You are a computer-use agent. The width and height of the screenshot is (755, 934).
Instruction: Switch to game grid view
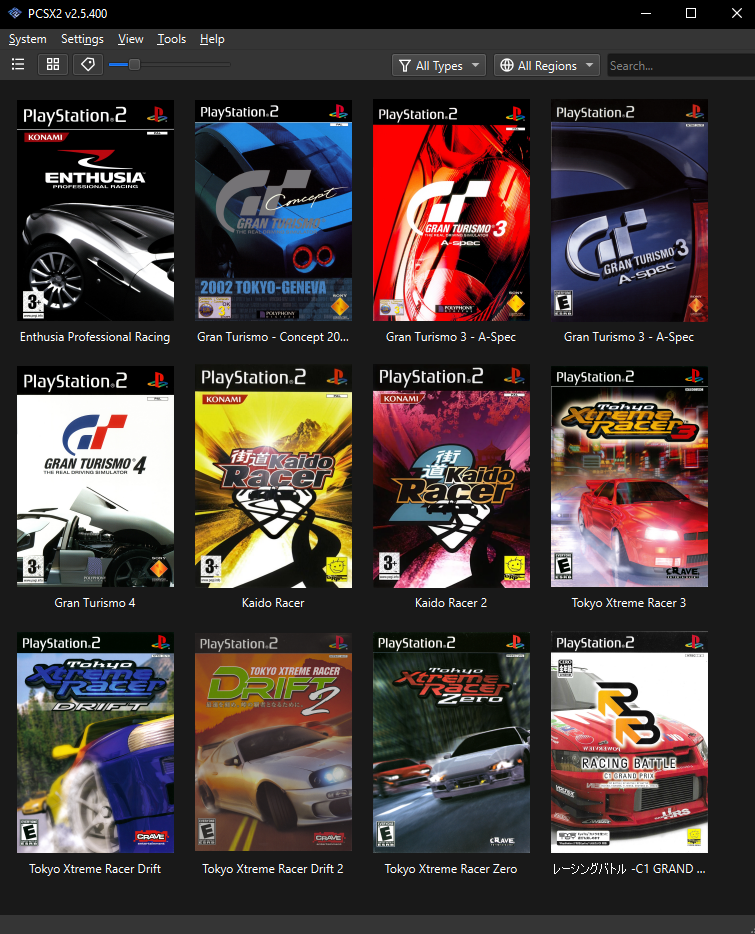53,64
